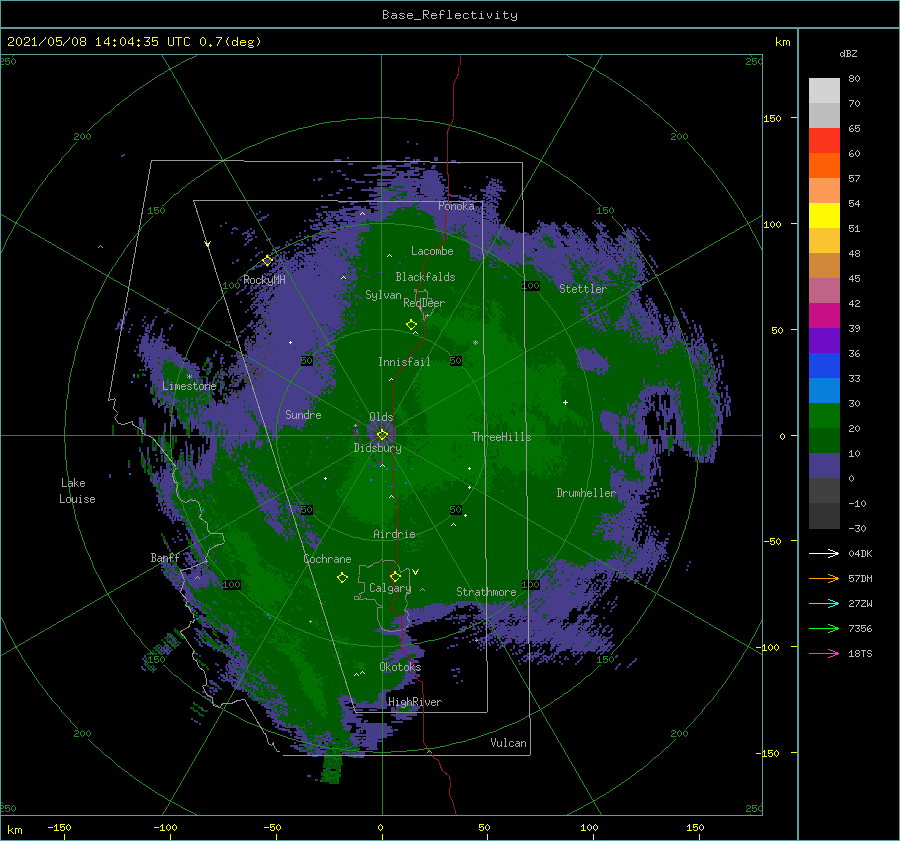Click the dBZ legend heading
Image resolution: width=900 pixels, height=841 pixels.
(848, 54)
